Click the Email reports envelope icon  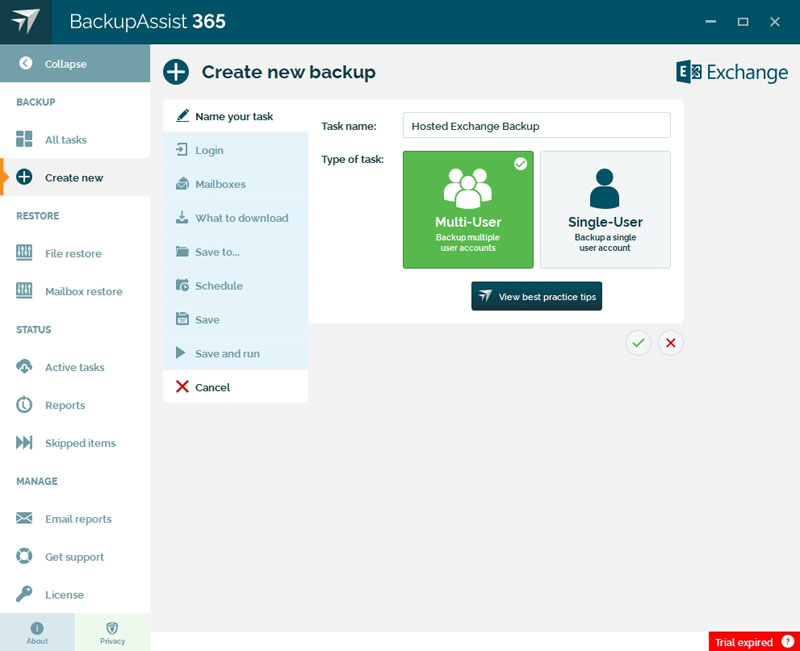coord(24,518)
